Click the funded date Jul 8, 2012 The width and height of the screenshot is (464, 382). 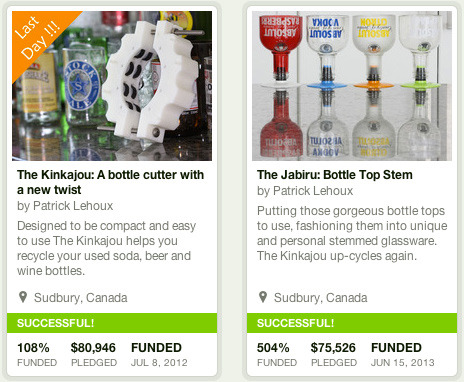click(x=159, y=354)
